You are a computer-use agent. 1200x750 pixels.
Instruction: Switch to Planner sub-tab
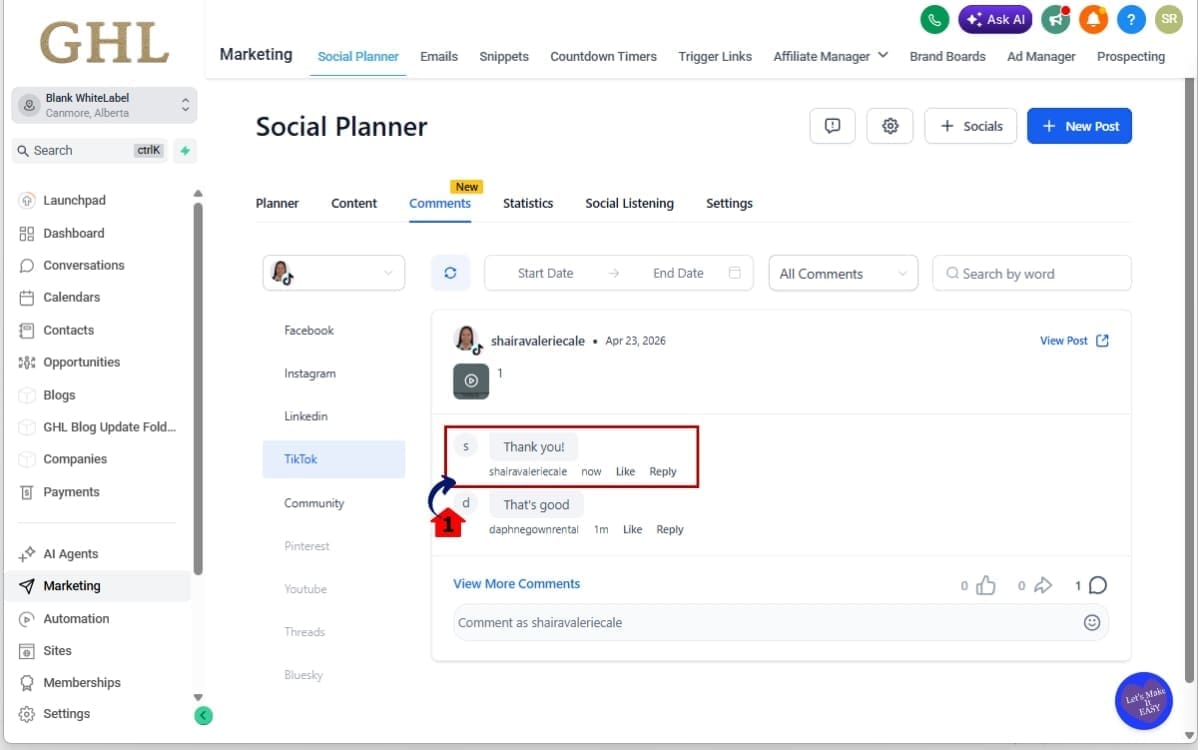277,203
